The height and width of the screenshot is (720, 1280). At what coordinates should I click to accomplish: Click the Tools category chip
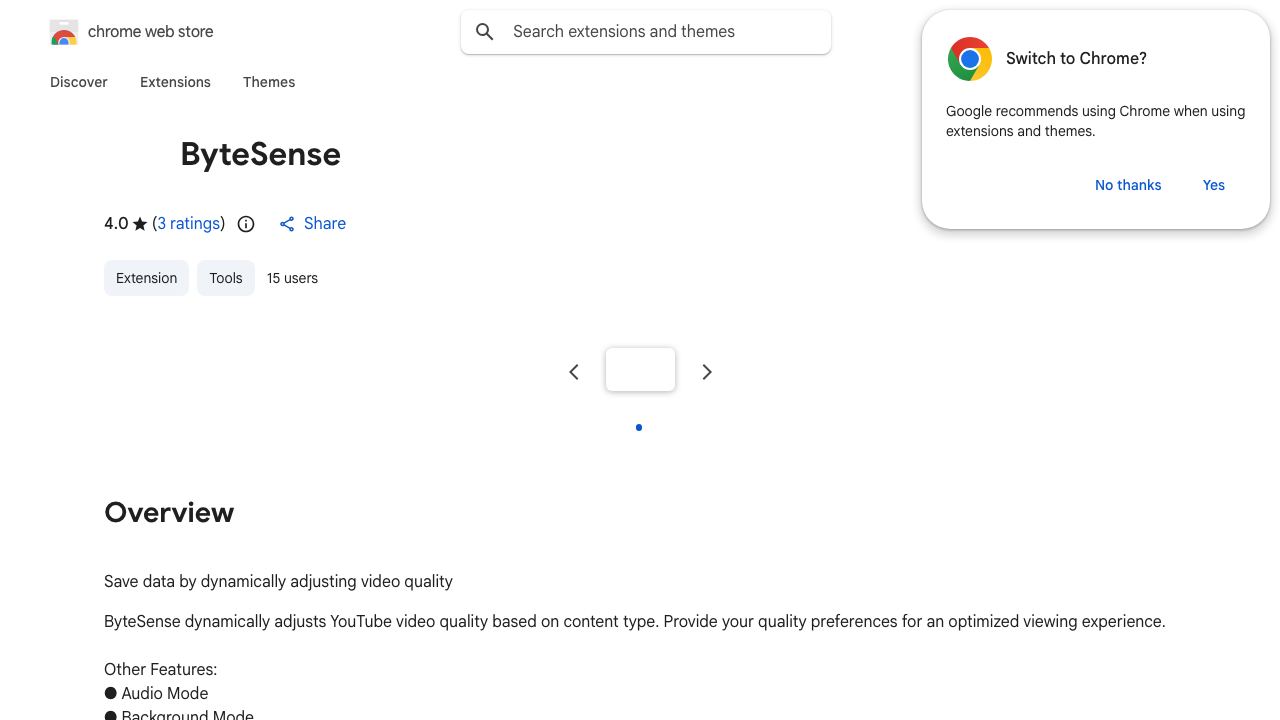tap(226, 278)
